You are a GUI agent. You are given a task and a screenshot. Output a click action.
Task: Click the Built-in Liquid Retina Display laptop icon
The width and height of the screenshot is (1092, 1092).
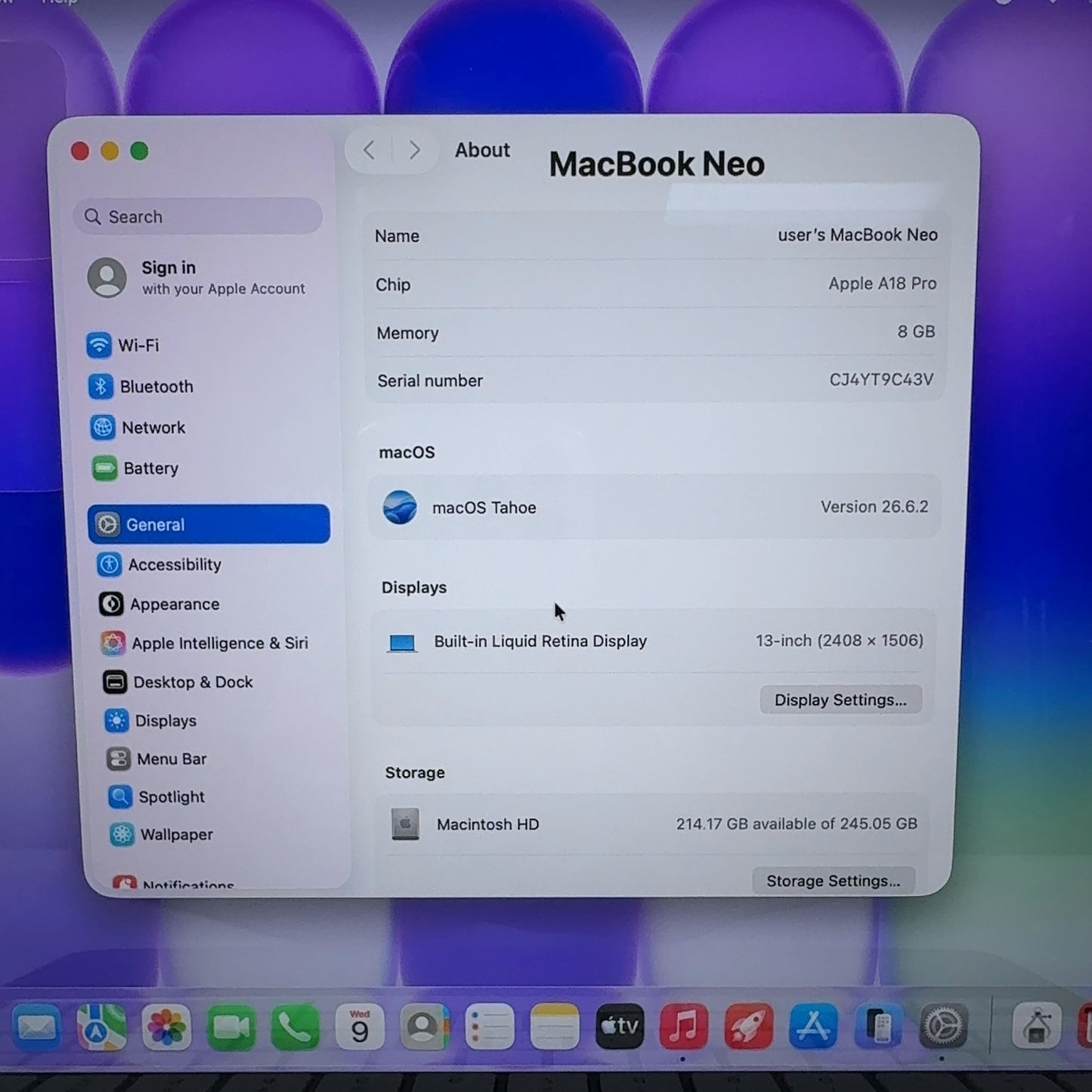402,642
